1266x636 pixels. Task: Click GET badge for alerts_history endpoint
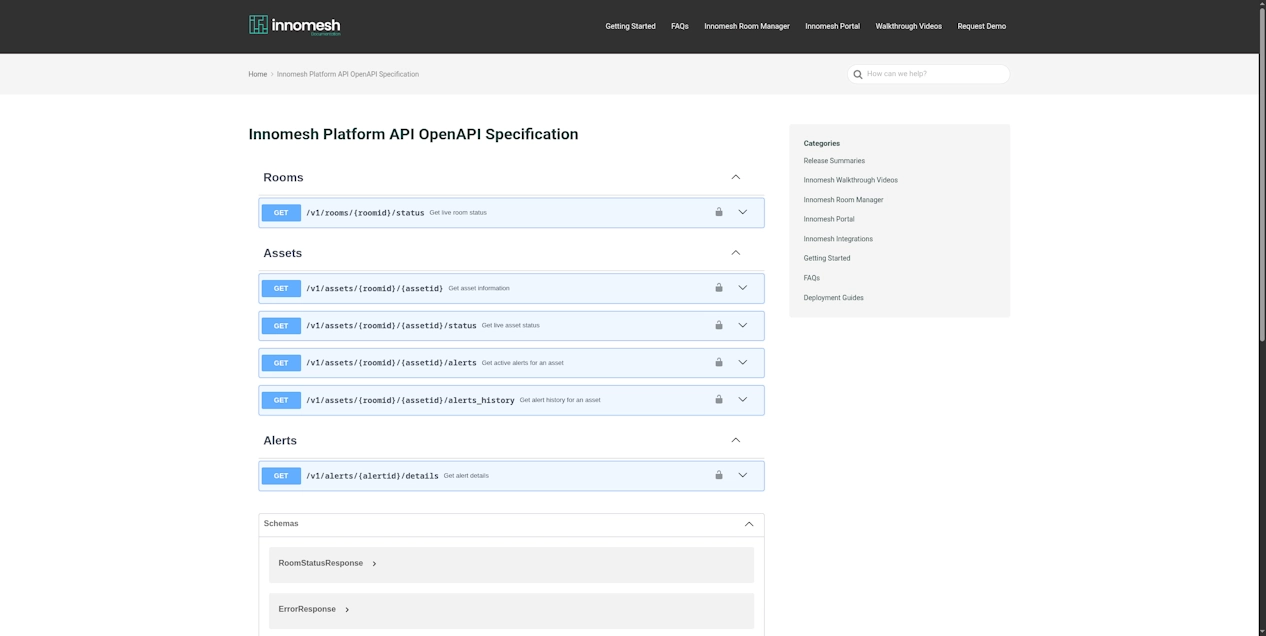(281, 399)
